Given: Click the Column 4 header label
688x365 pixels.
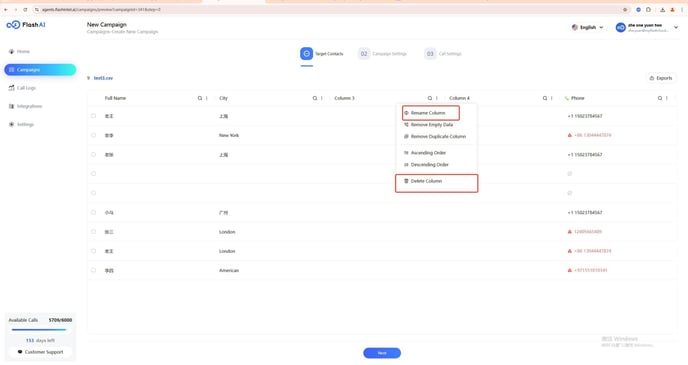Looking at the screenshot, I should [459, 98].
